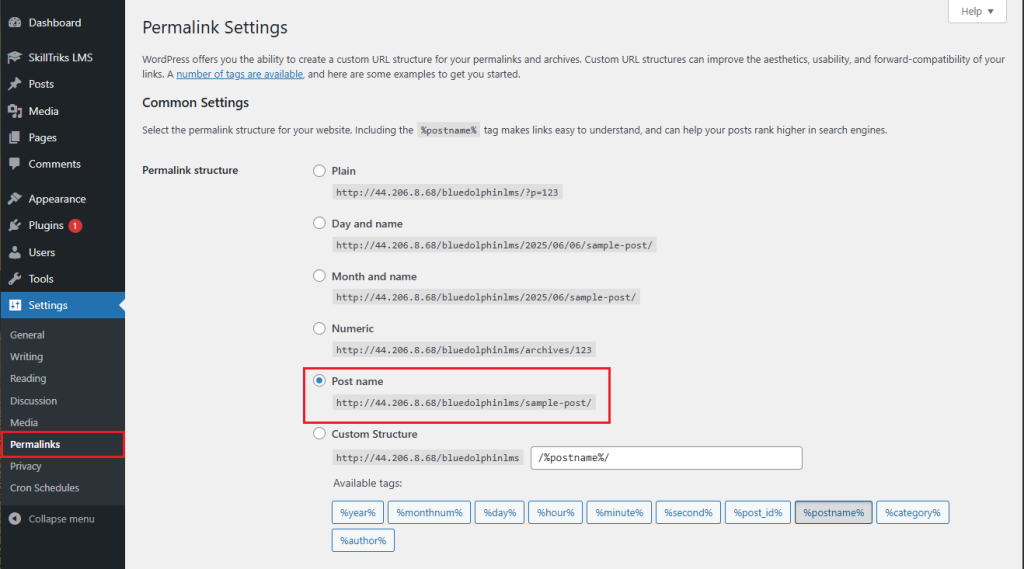Open the 'number of tags are available' link

coord(240,74)
